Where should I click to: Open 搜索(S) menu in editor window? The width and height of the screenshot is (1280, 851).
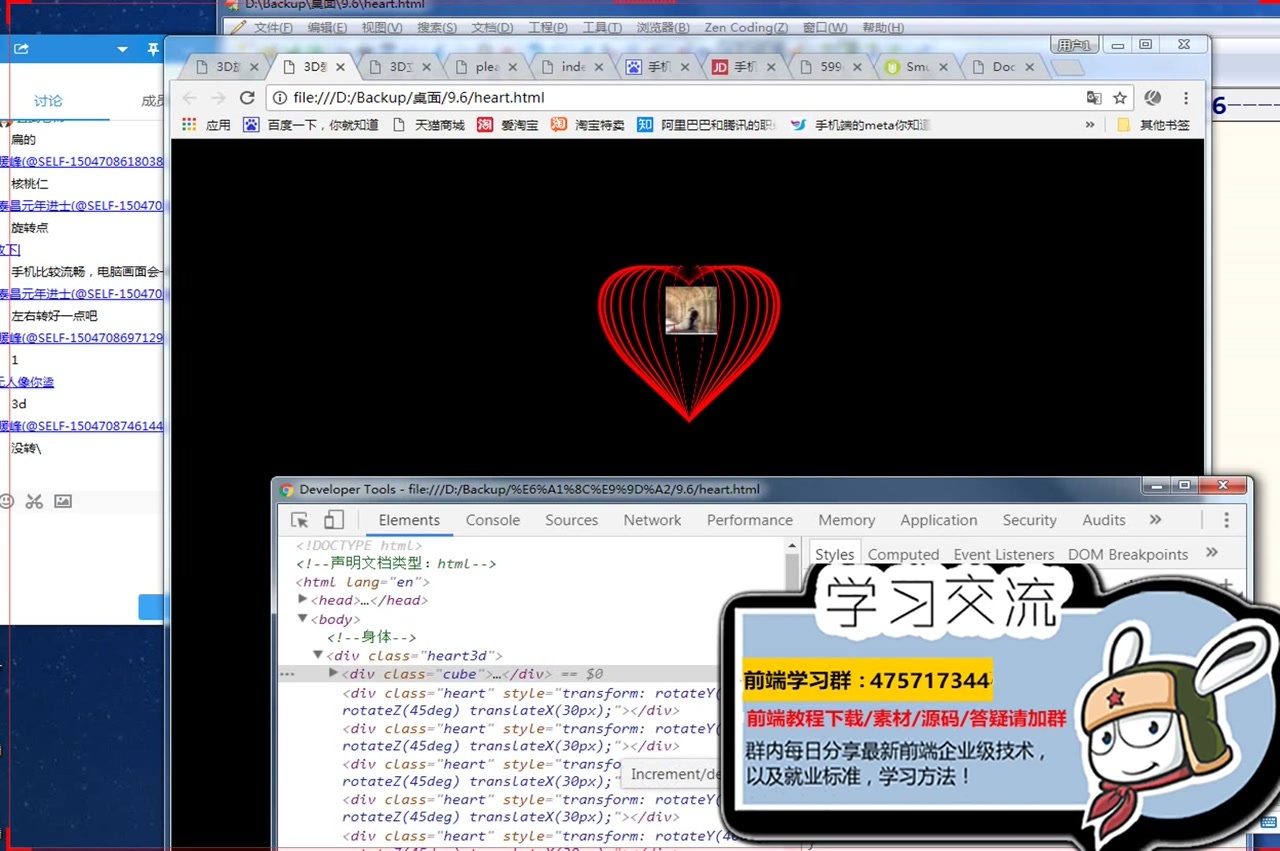(x=437, y=27)
